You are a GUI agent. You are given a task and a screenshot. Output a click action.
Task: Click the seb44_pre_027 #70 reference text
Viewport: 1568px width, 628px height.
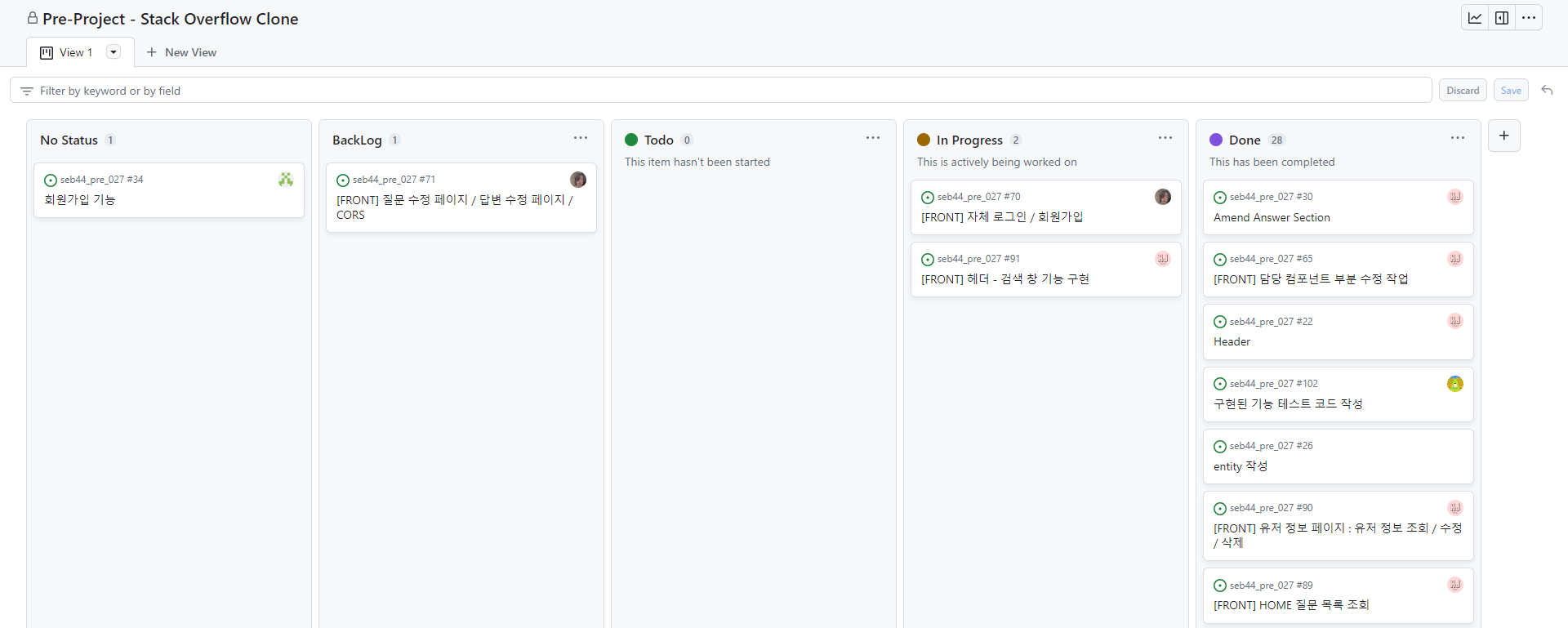pos(978,197)
